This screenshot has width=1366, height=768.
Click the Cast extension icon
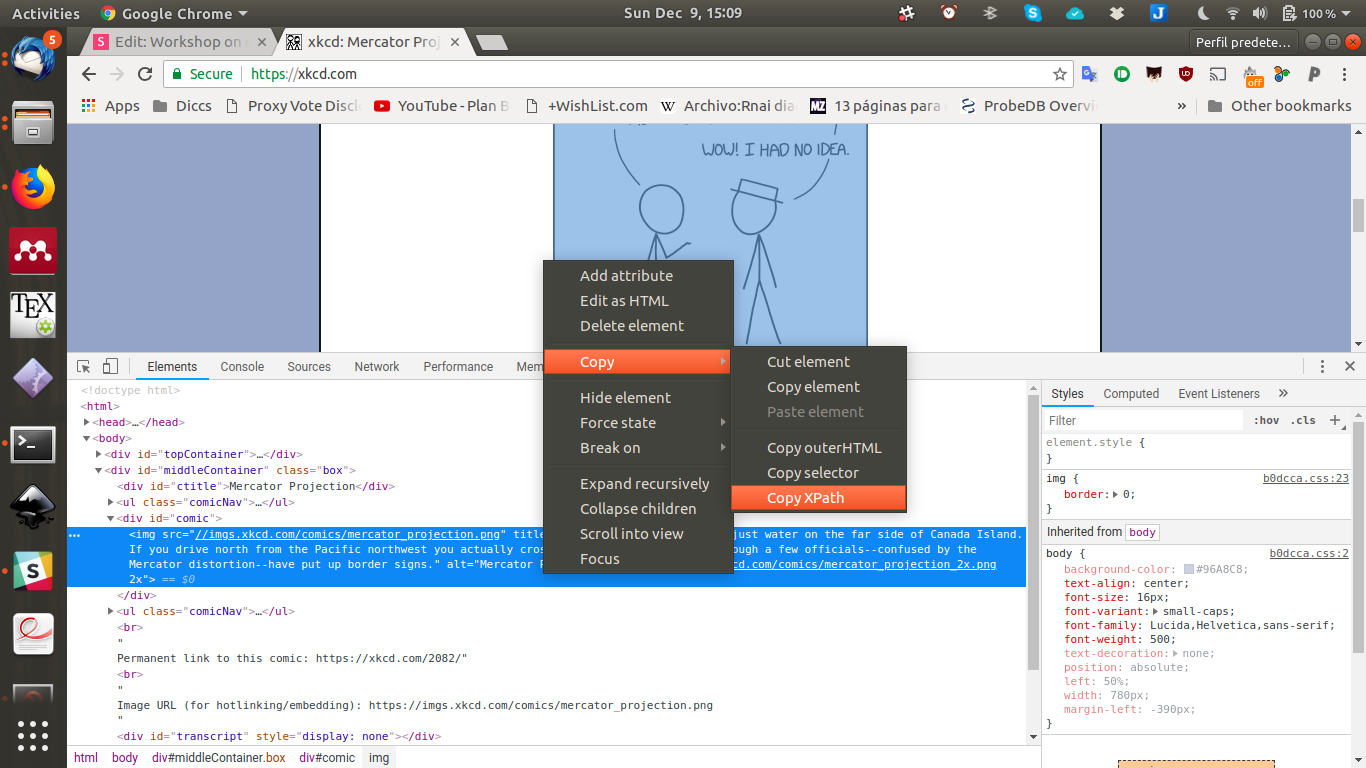point(1218,74)
